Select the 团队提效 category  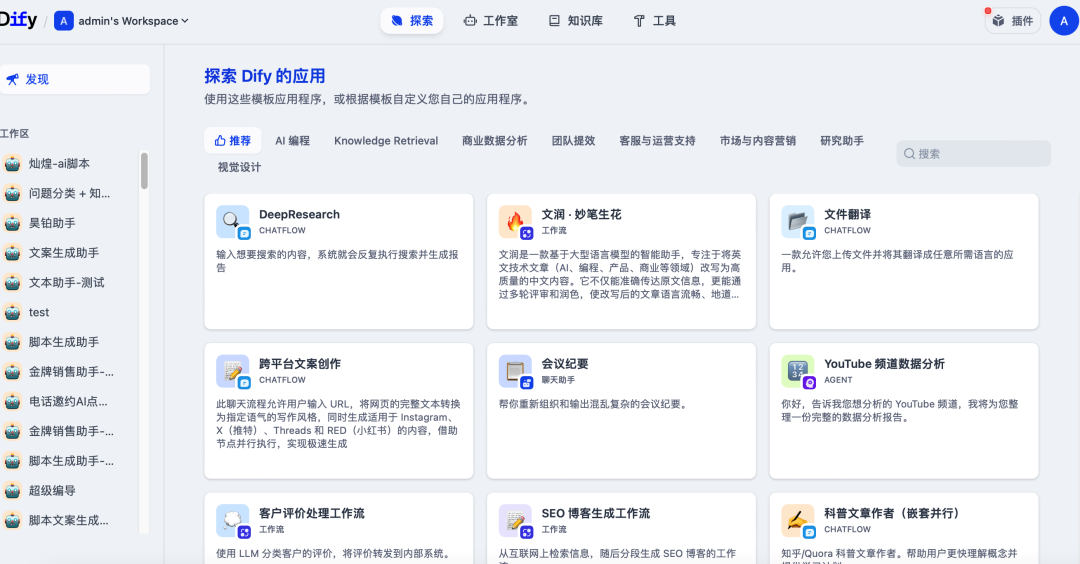pos(573,140)
